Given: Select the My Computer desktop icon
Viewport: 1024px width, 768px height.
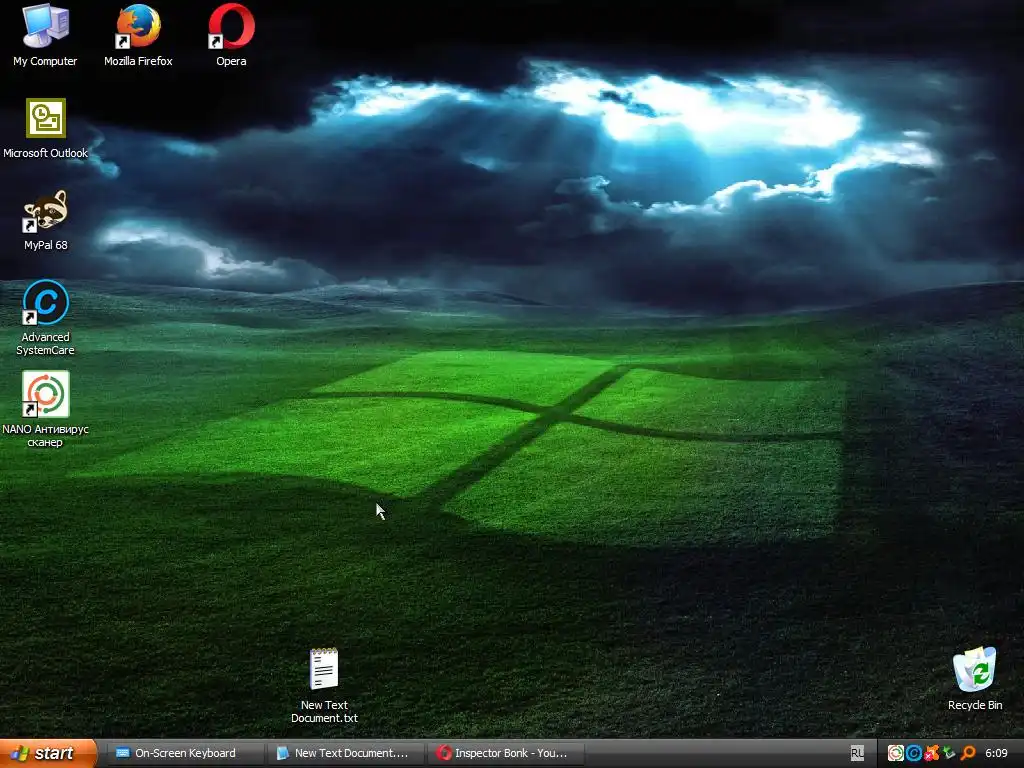Looking at the screenshot, I should (45, 35).
